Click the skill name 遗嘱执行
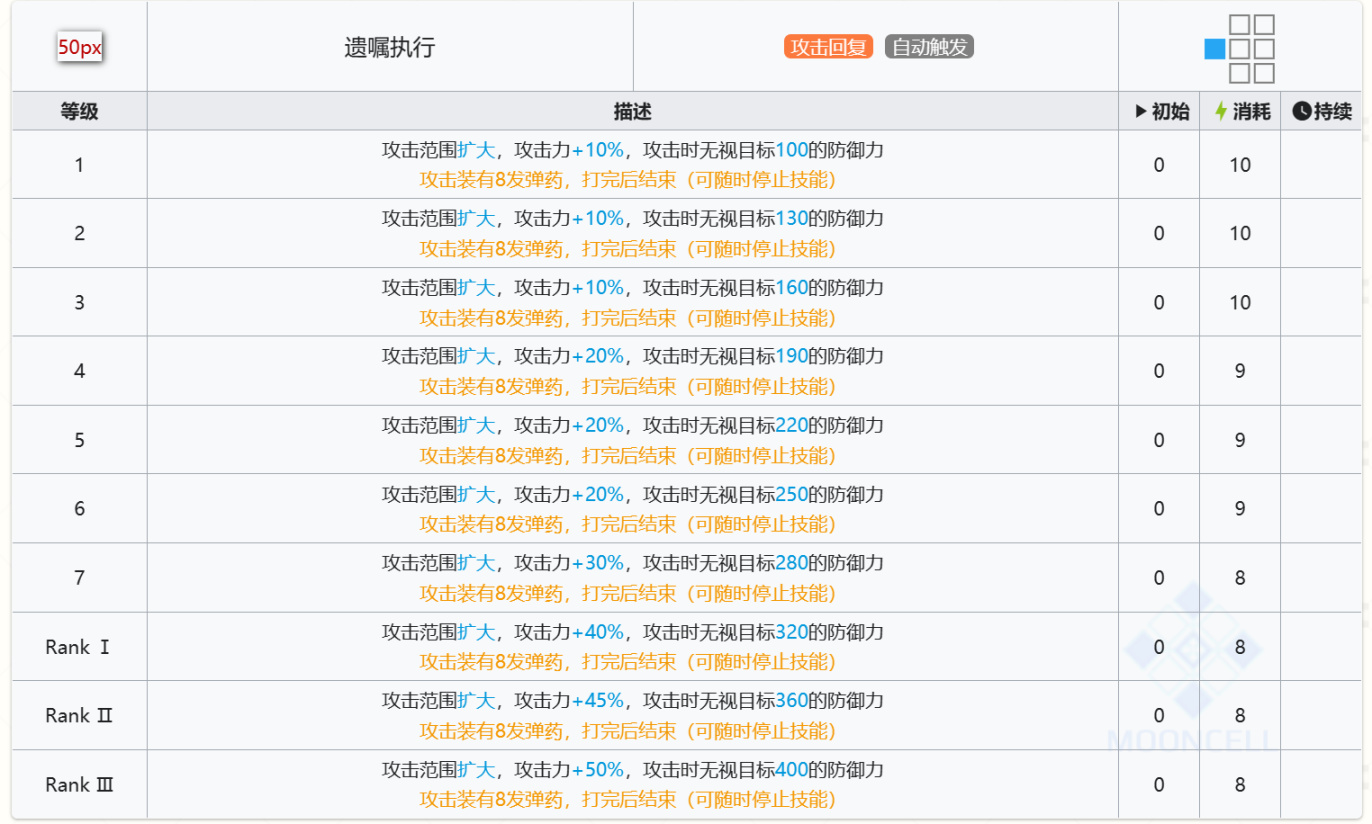 click(x=390, y=47)
